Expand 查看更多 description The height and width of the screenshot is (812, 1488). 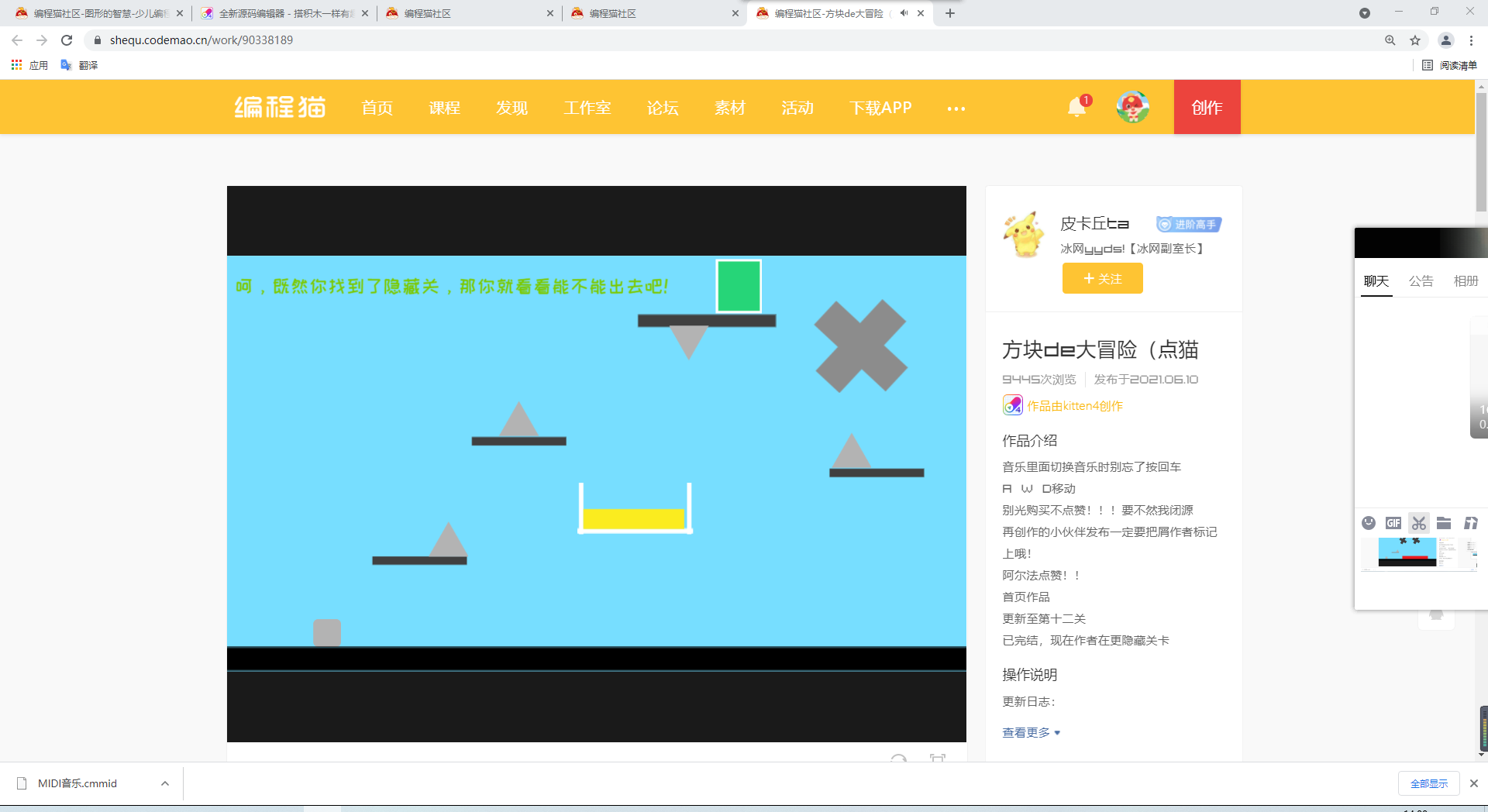click(1031, 732)
